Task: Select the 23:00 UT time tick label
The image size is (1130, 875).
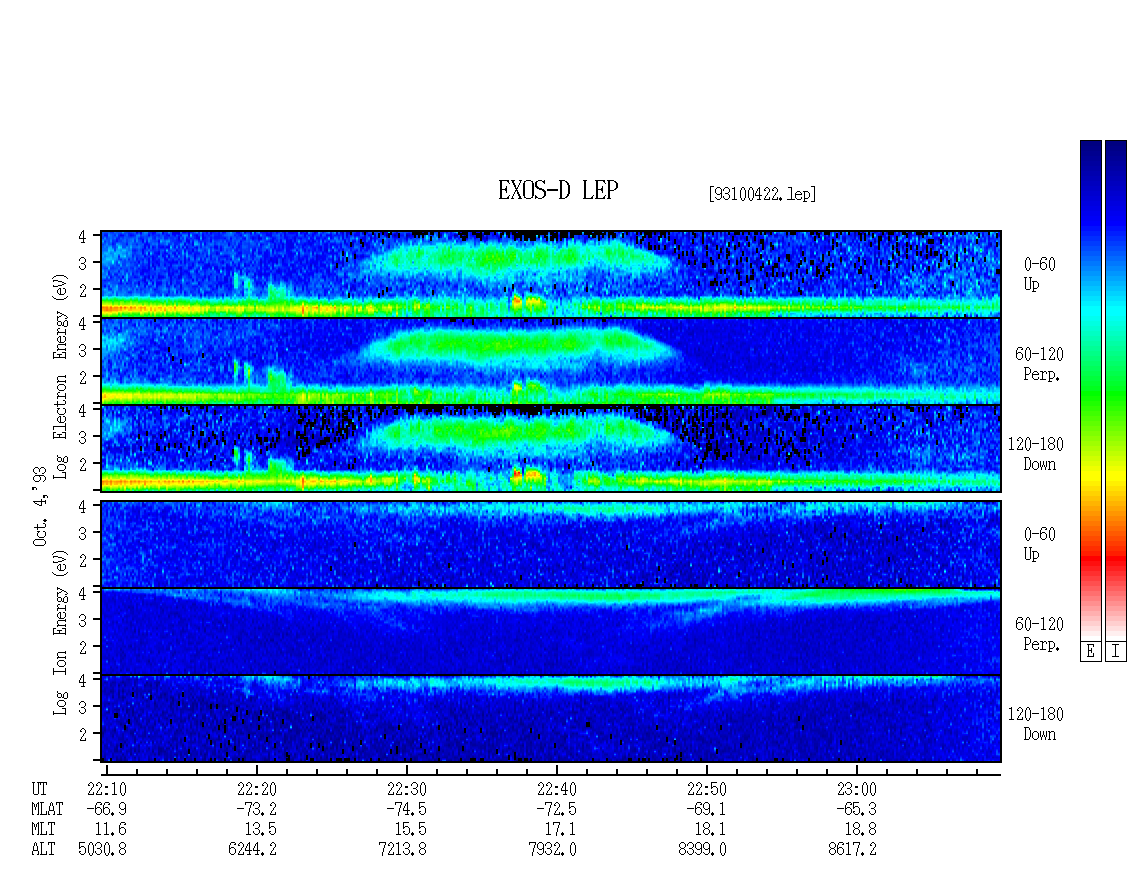Action: pos(856,789)
